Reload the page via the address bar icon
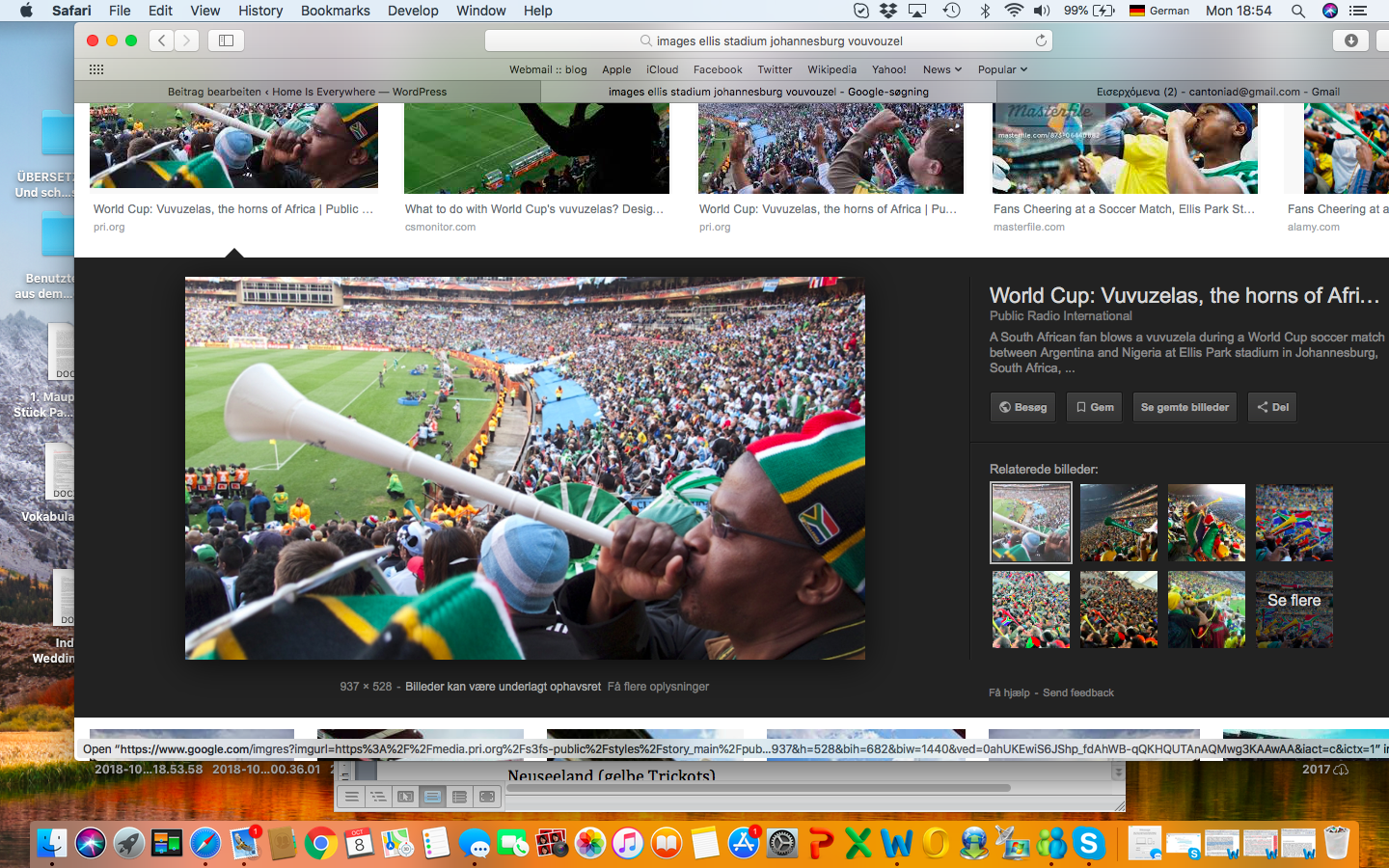The width and height of the screenshot is (1389, 868). 1041,41
